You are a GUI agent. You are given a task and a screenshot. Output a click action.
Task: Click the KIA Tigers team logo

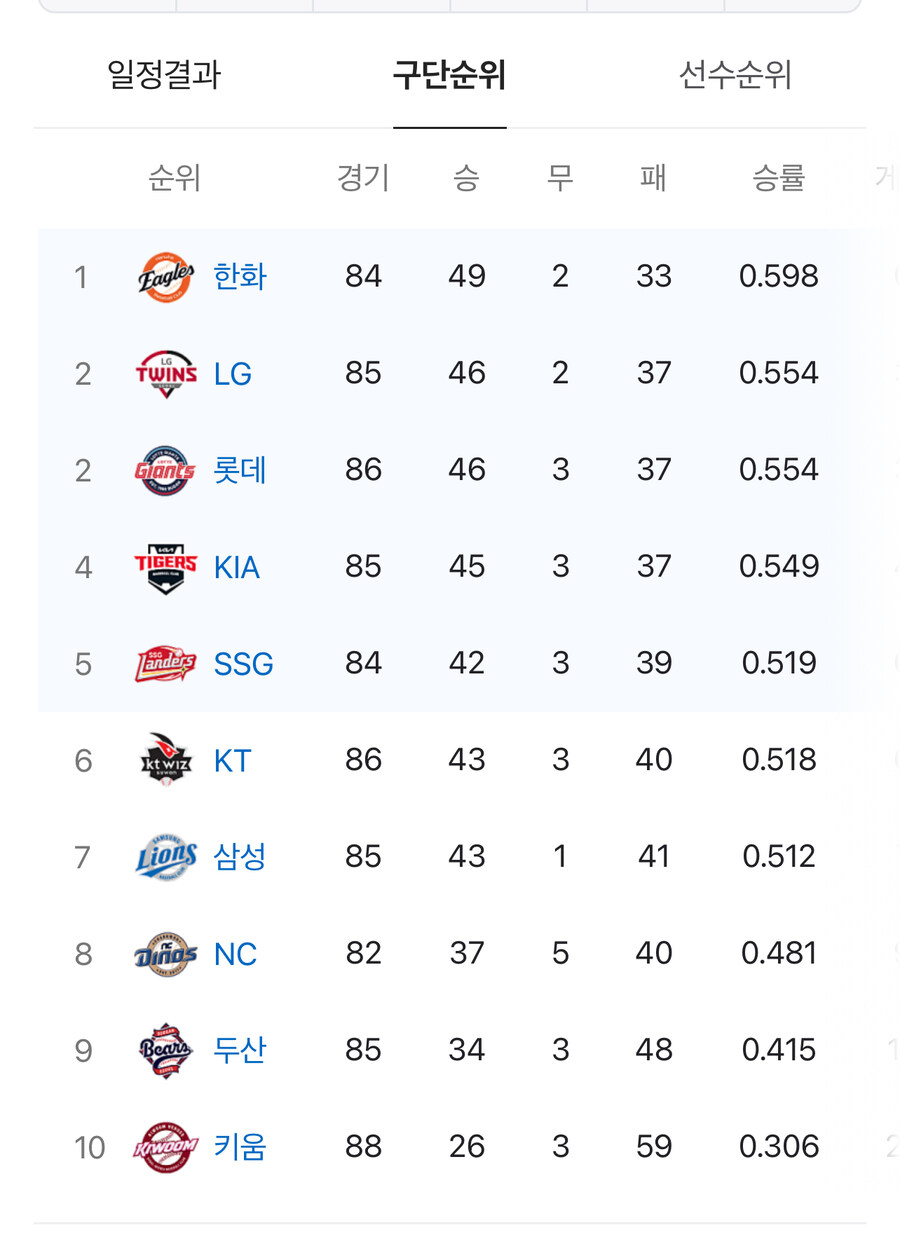click(166, 567)
